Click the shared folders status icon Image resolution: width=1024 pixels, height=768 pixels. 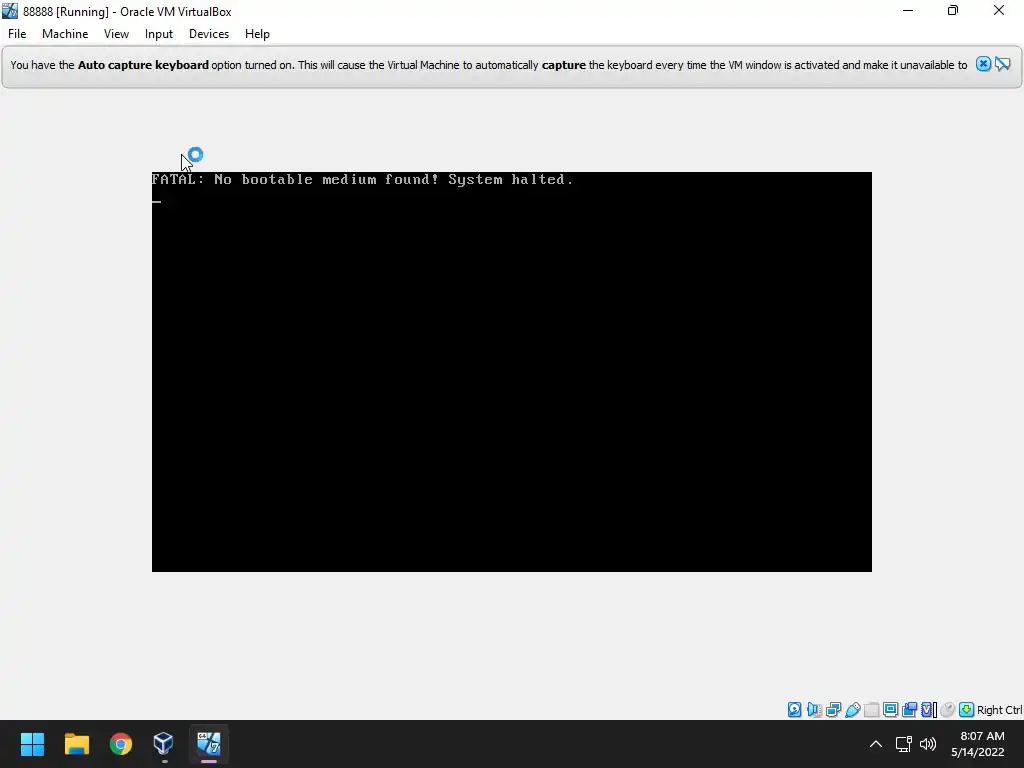click(x=871, y=710)
